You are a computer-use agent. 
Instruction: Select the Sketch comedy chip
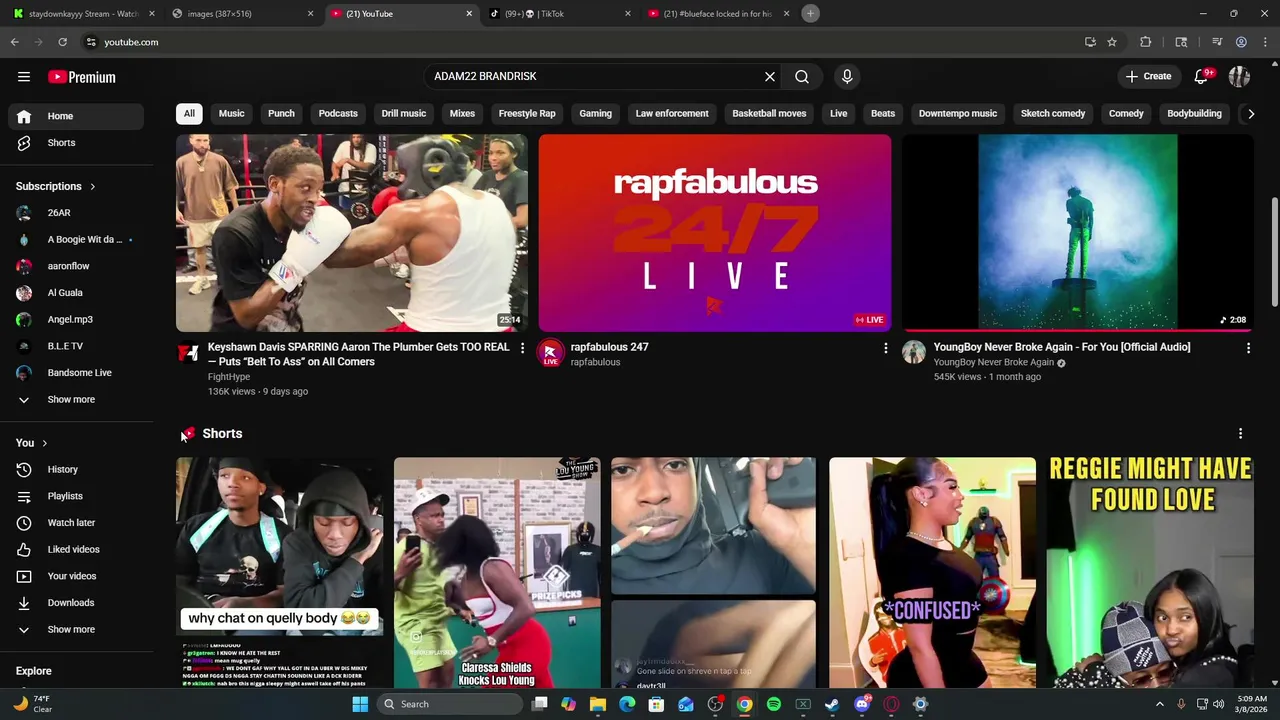1053,114
